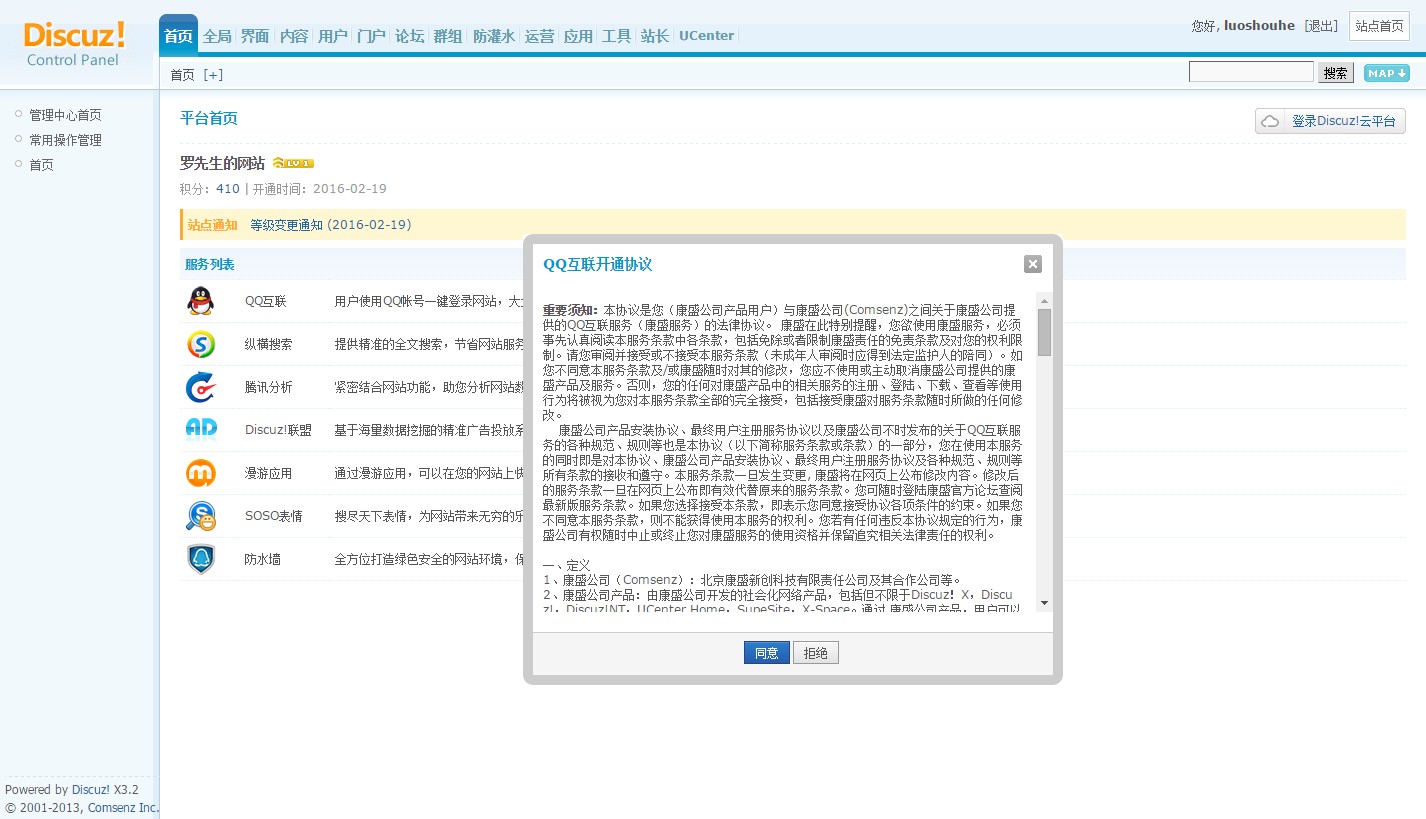1426x819 pixels.
Task: Open the 界面 menu tab
Action: 255,36
